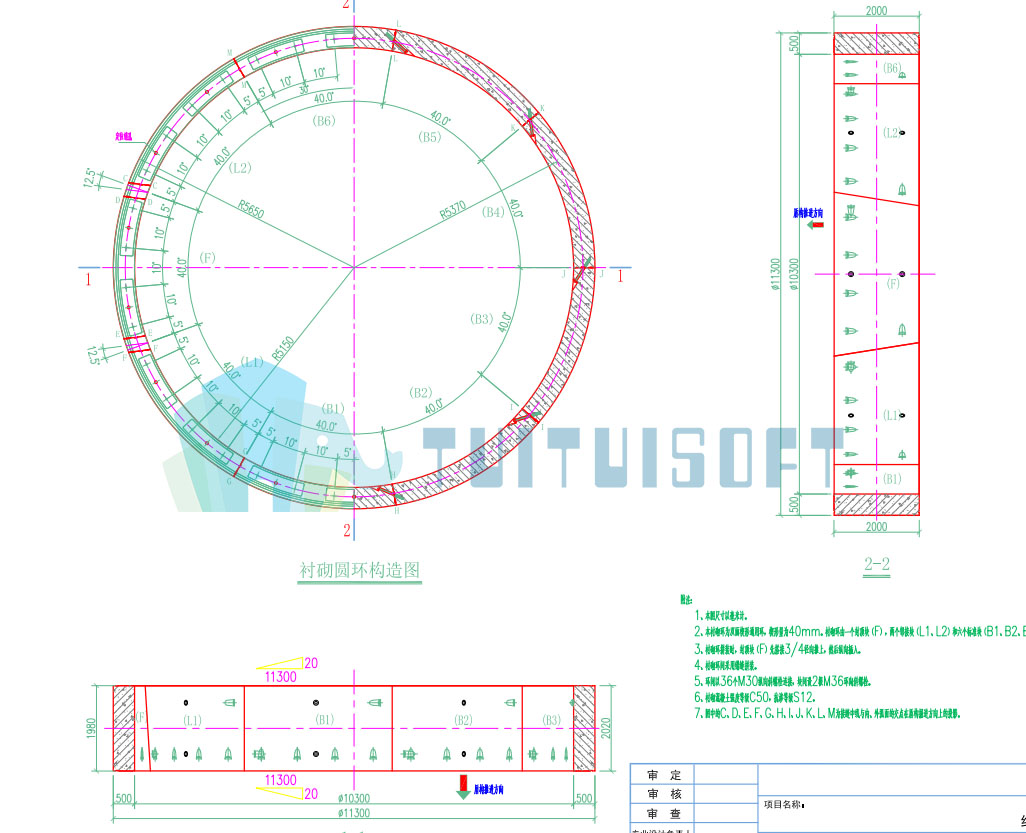
Task: Click note 6 mentioning C50 and S12
Action: [x=755, y=698]
